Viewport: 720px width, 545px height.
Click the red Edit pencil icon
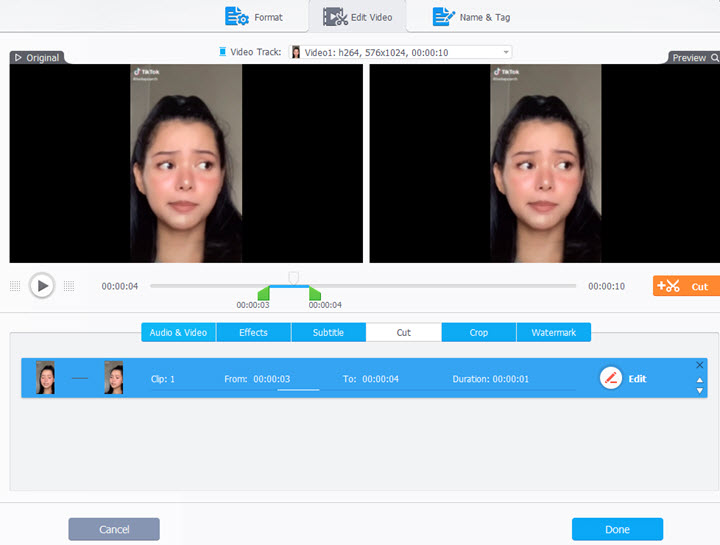[x=611, y=379]
